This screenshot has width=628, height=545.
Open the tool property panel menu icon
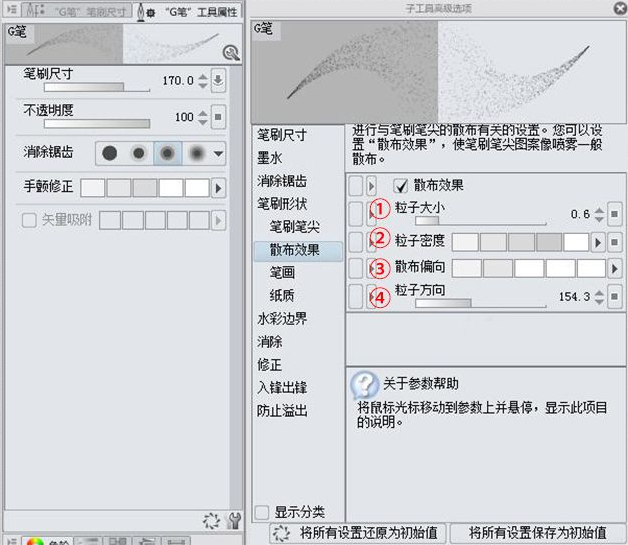coord(12,9)
